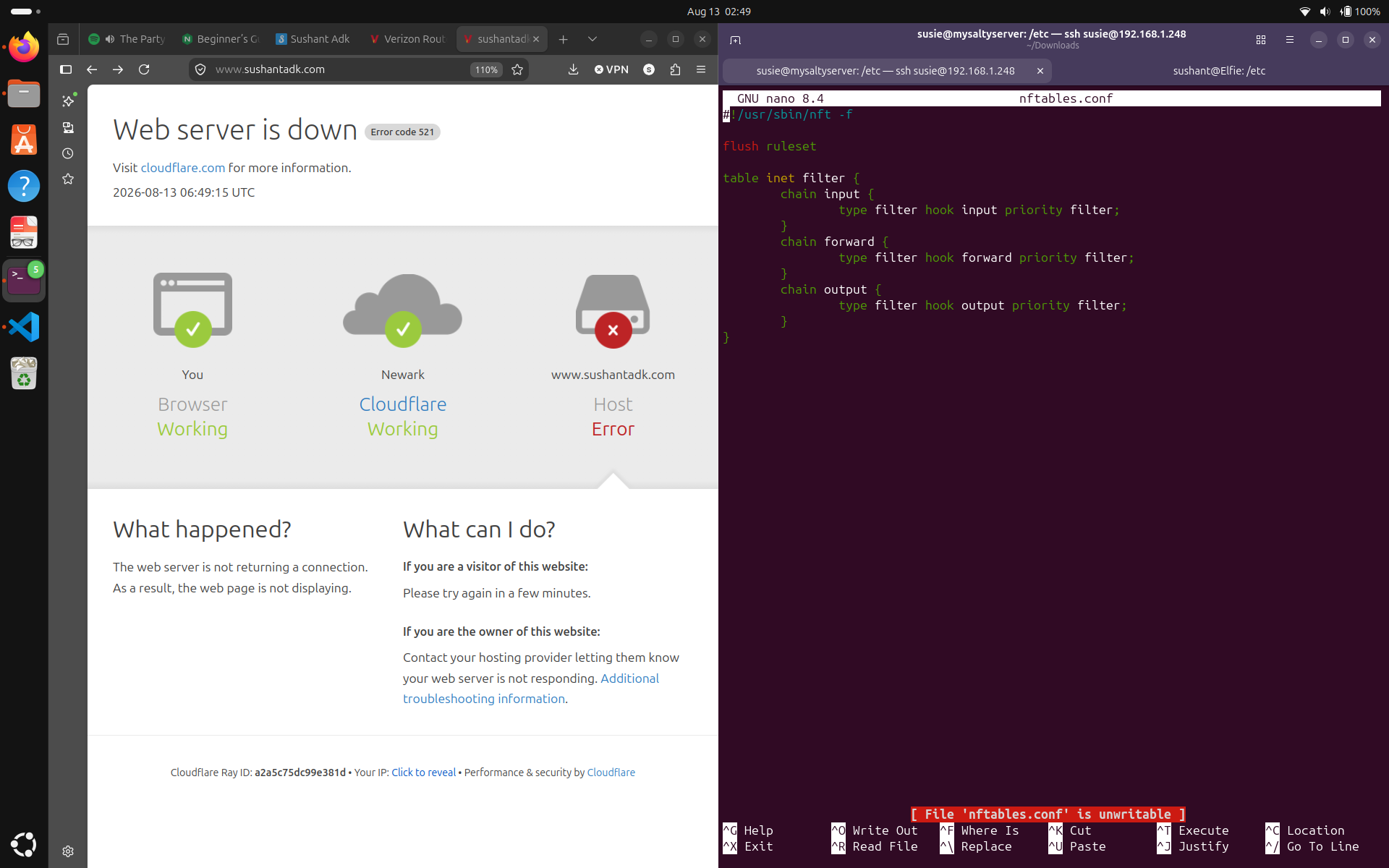Open sidebar history clock icon
1389x868 pixels.
click(68, 153)
